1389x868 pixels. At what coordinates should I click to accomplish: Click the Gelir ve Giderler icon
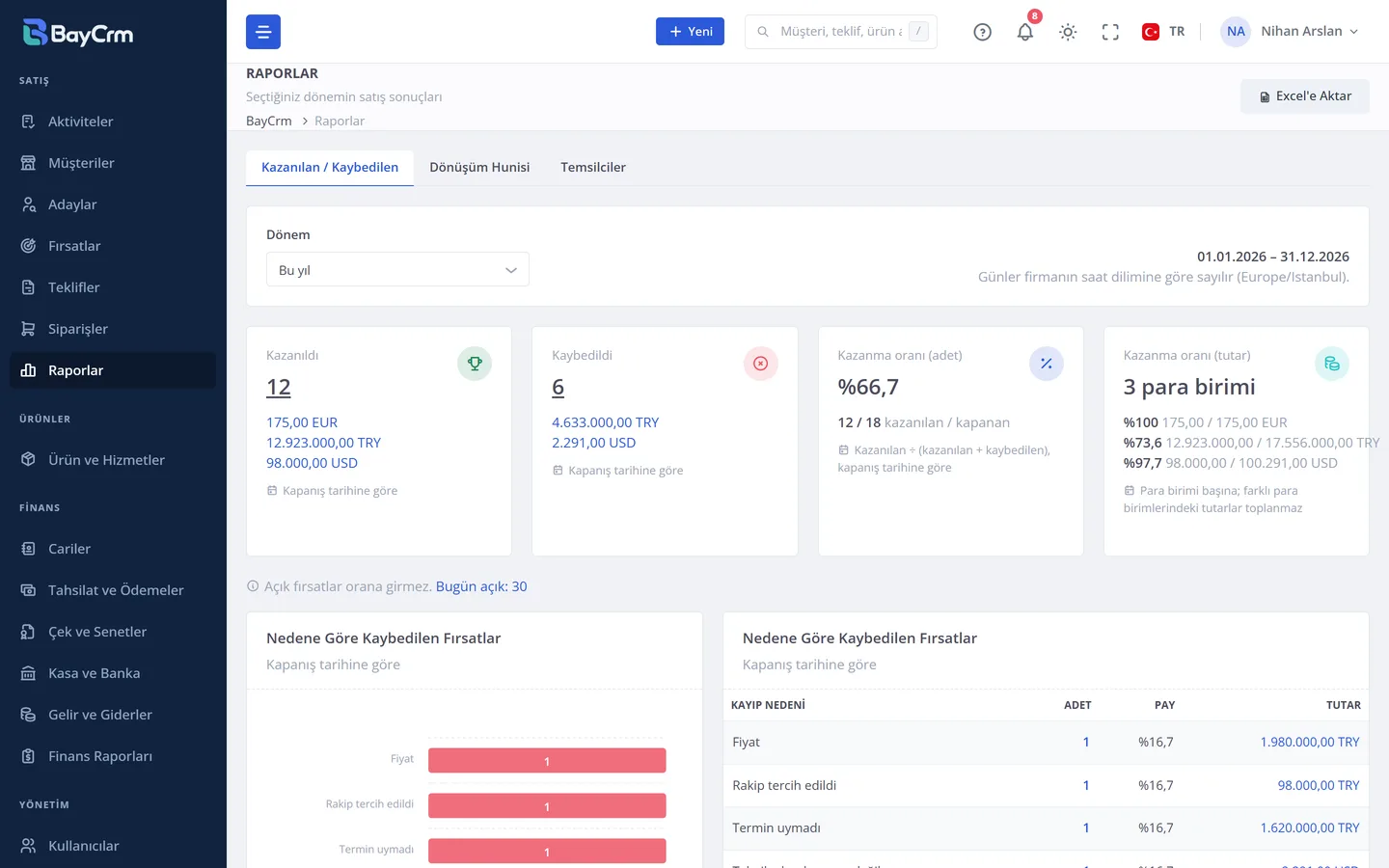(29, 715)
